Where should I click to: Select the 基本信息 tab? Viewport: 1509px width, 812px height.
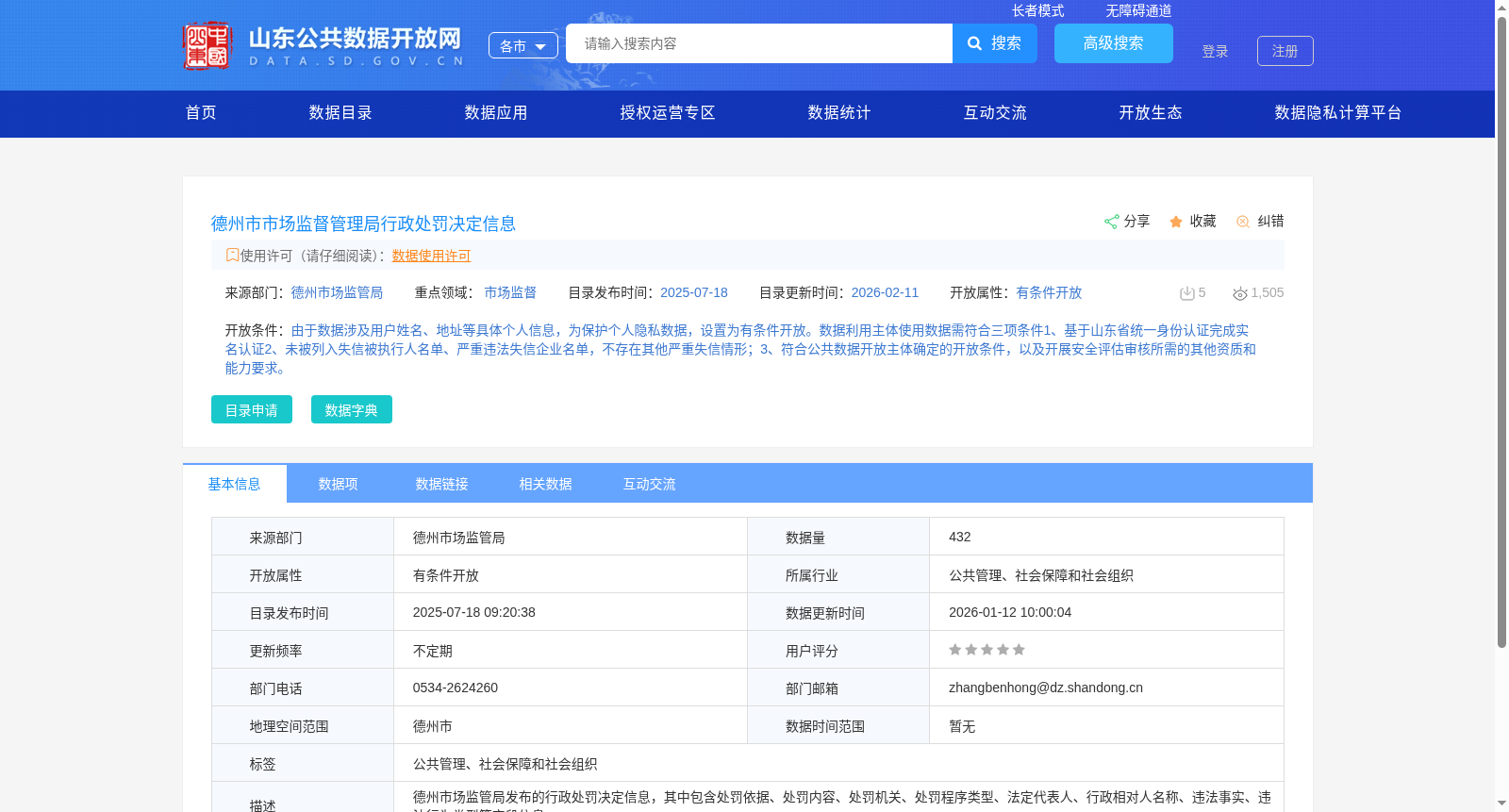pyautogui.click(x=235, y=484)
